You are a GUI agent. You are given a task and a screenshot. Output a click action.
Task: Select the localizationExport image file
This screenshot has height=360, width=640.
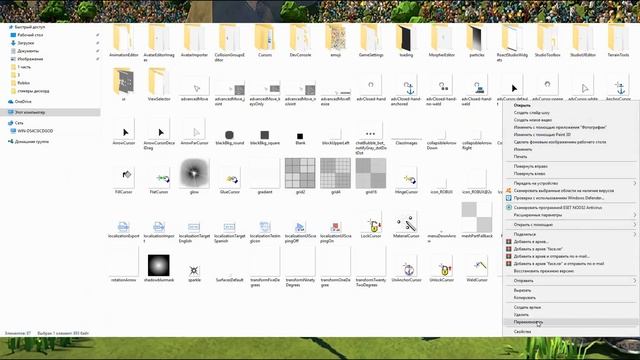click(124, 228)
